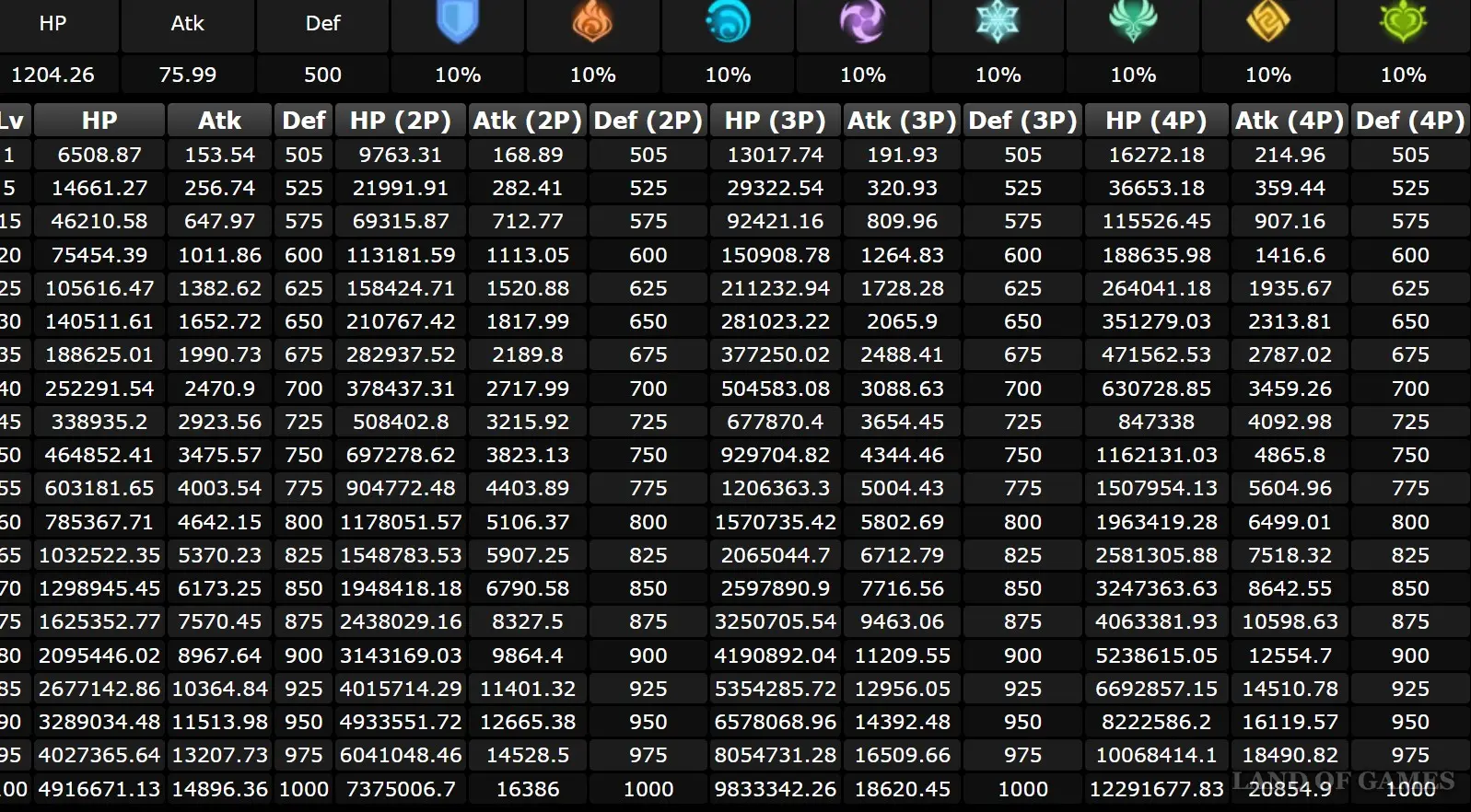Click the Atk (4P) cell 10598.63

(1290, 622)
